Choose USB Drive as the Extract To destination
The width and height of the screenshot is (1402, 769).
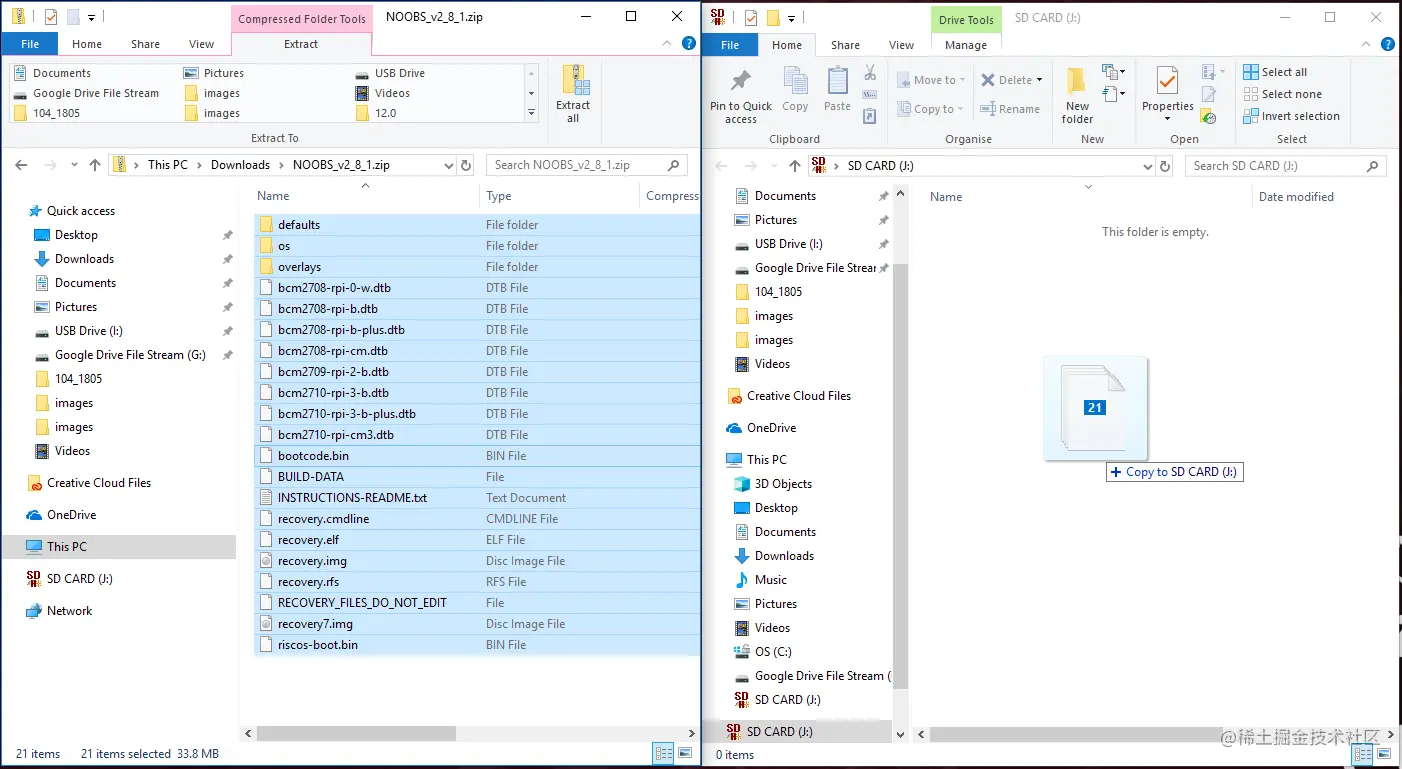tap(392, 73)
